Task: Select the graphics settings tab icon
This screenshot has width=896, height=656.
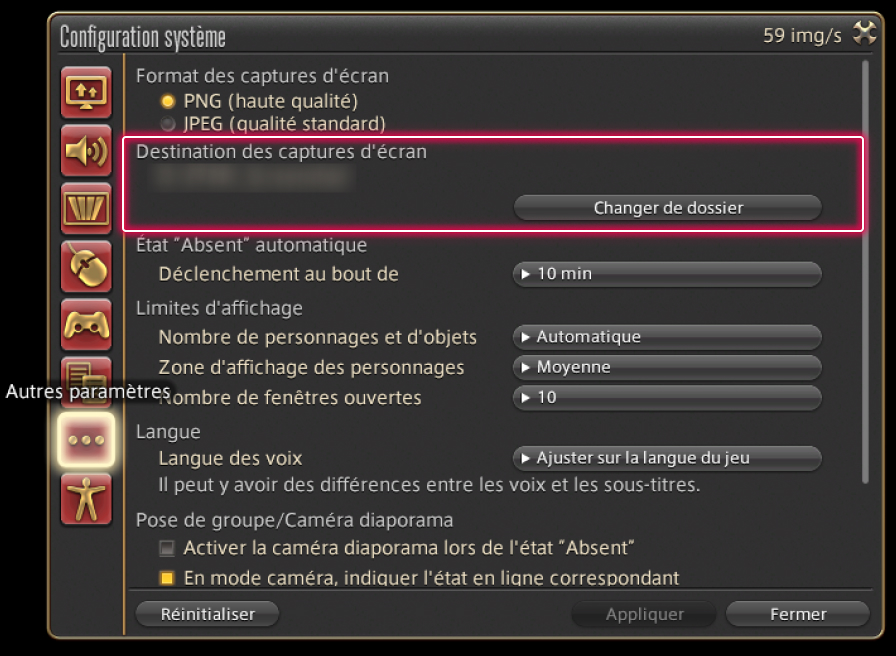Action: [86, 208]
